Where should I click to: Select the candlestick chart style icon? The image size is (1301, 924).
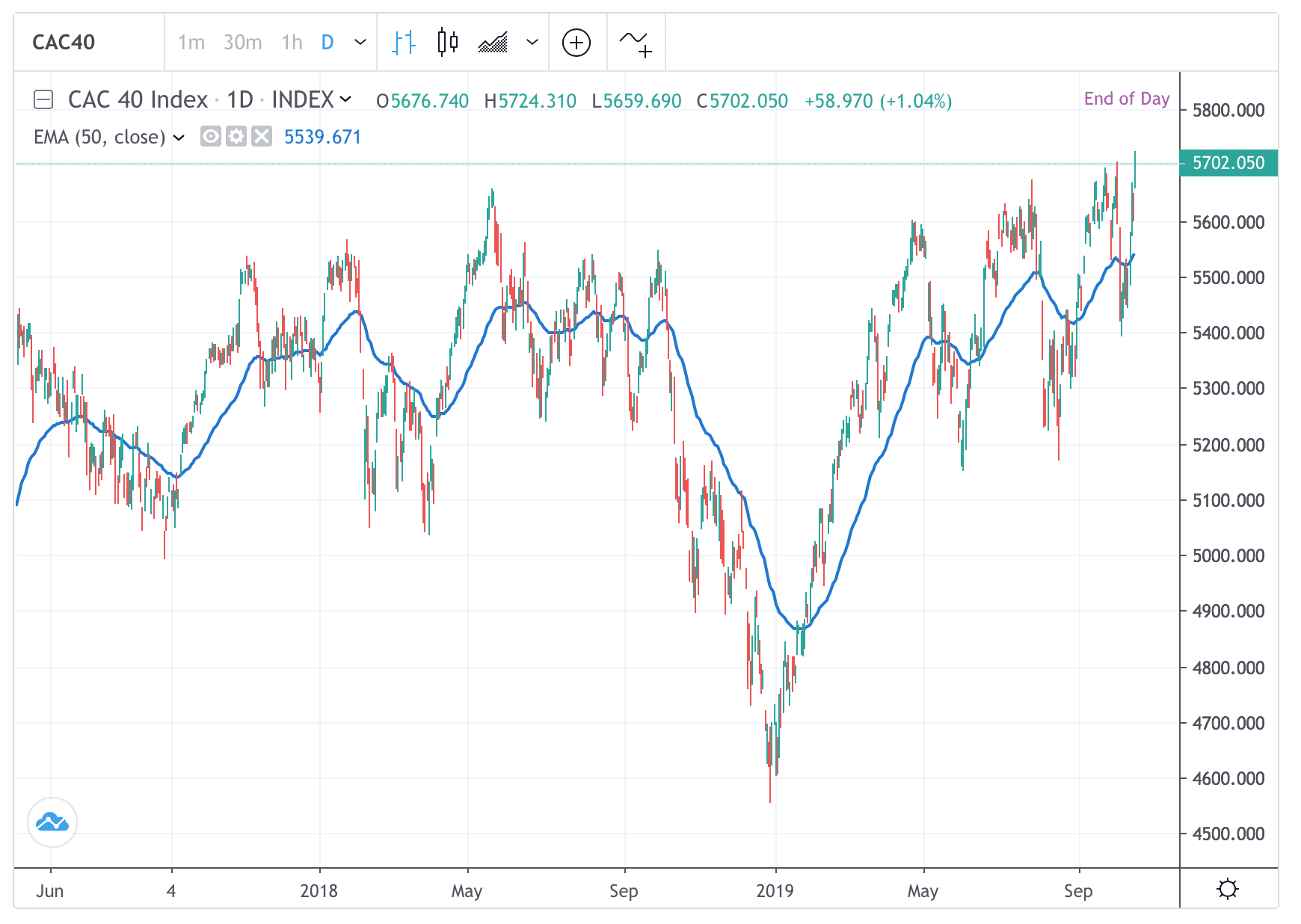pyautogui.click(x=448, y=43)
